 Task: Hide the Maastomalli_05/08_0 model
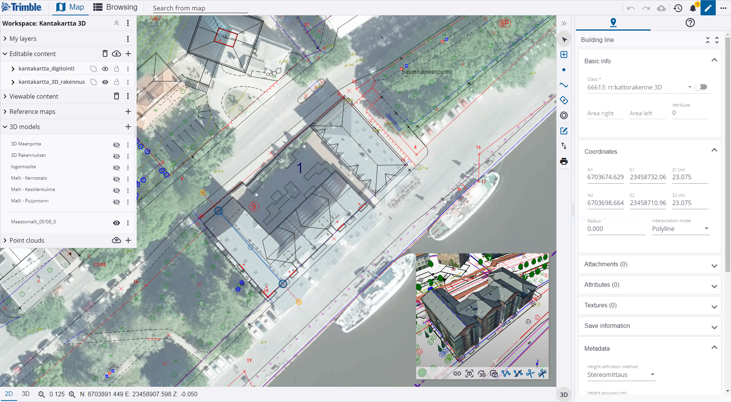tap(117, 222)
